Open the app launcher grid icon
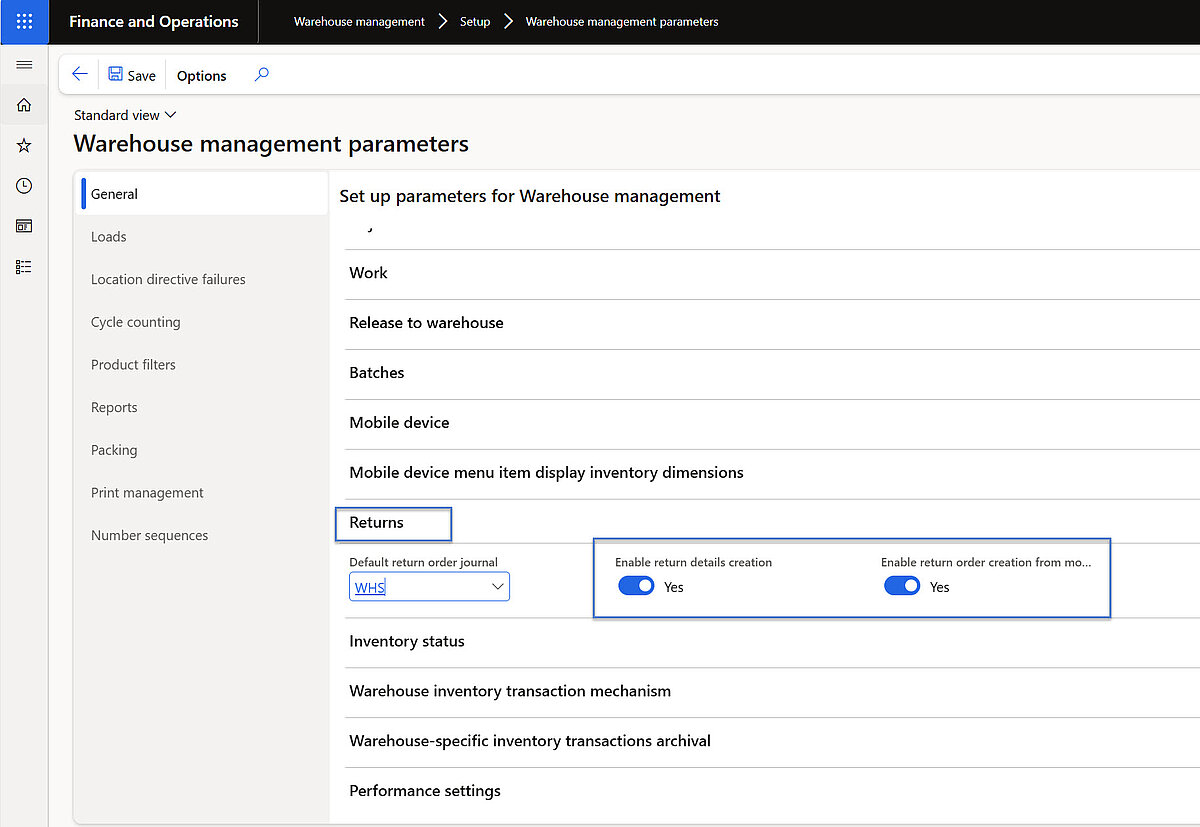This screenshot has width=1200, height=827. pyautogui.click(x=22, y=22)
